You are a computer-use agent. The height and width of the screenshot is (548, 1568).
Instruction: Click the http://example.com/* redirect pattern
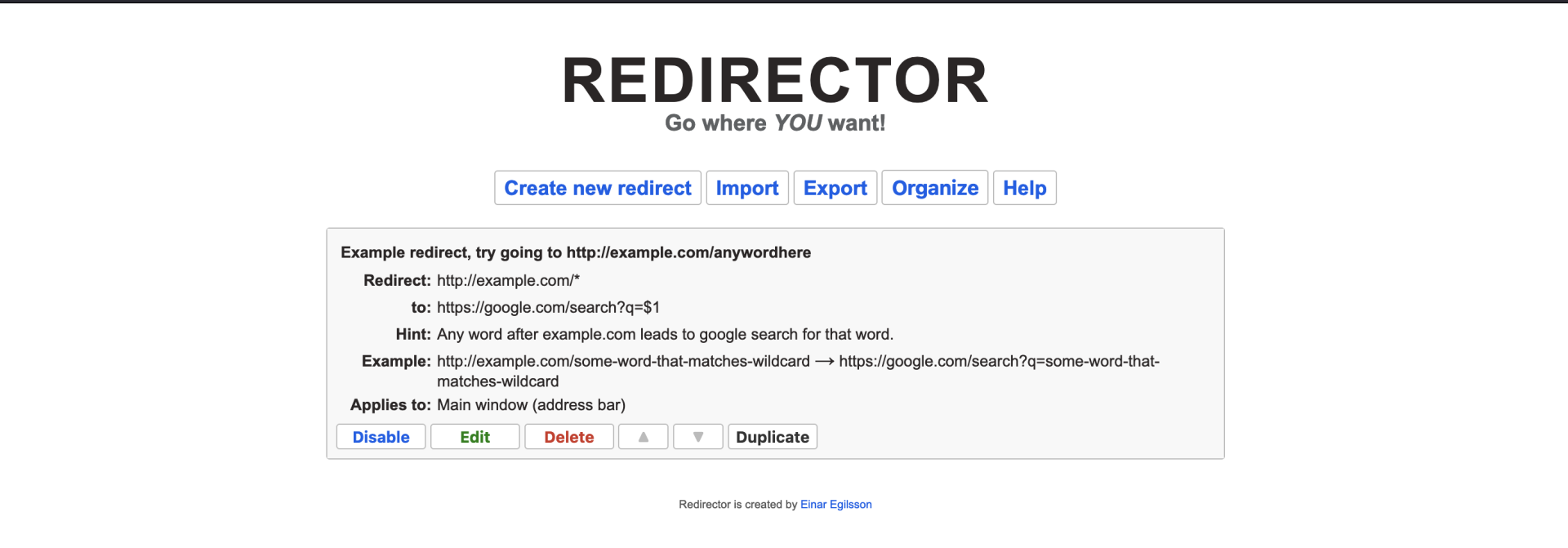[x=508, y=281]
